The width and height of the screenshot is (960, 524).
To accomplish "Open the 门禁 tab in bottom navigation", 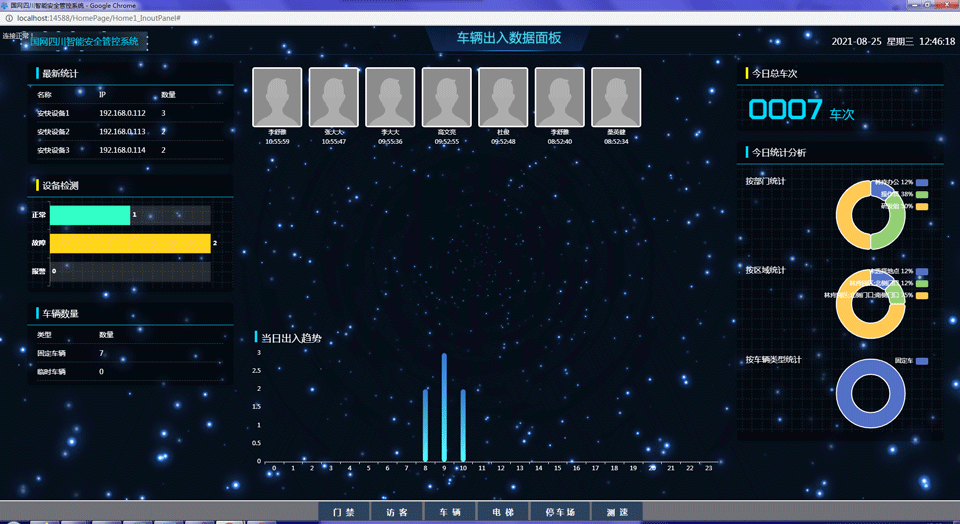I will click(x=343, y=512).
